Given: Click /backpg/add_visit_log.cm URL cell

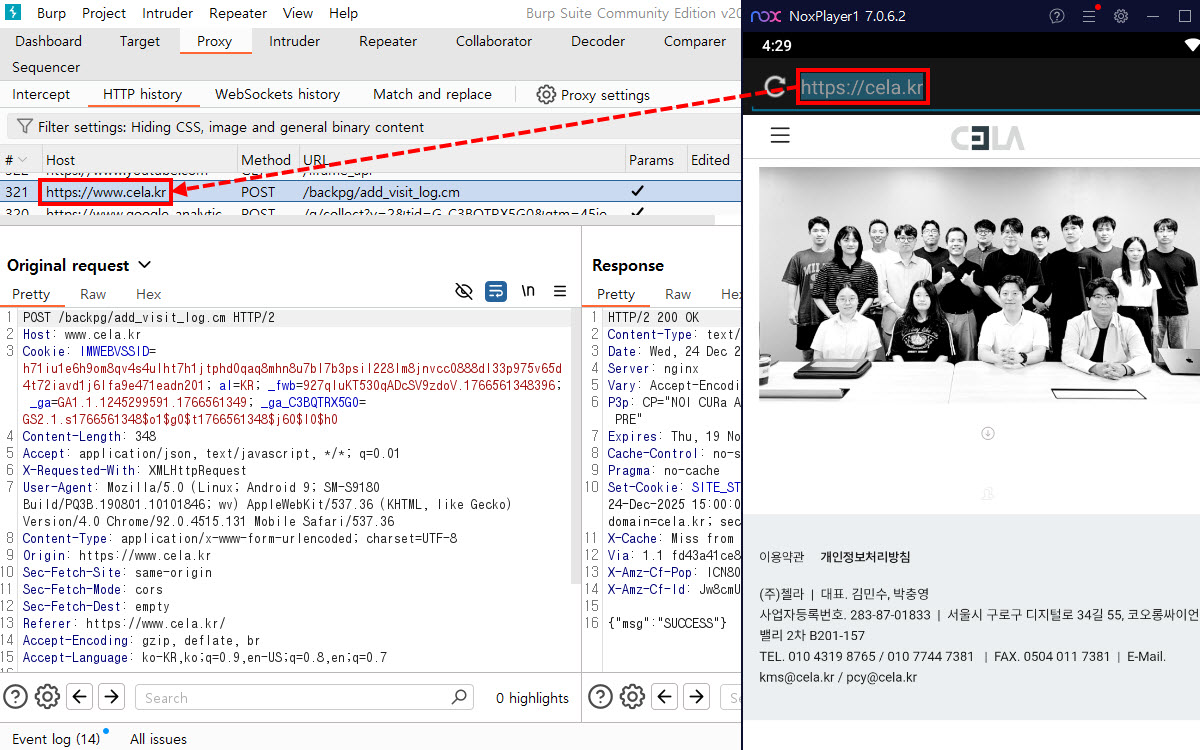Looking at the screenshot, I should (x=381, y=192).
